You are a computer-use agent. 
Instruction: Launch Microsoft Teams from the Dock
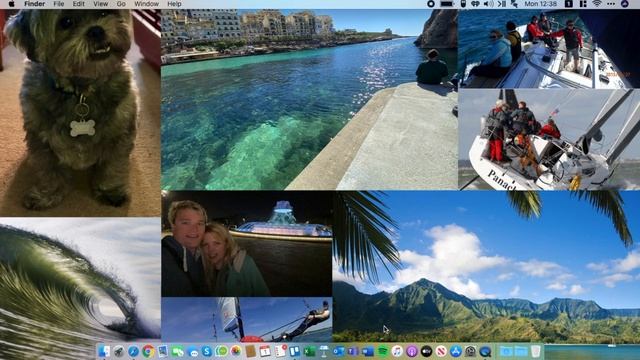pyautogui.click(x=353, y=351)
